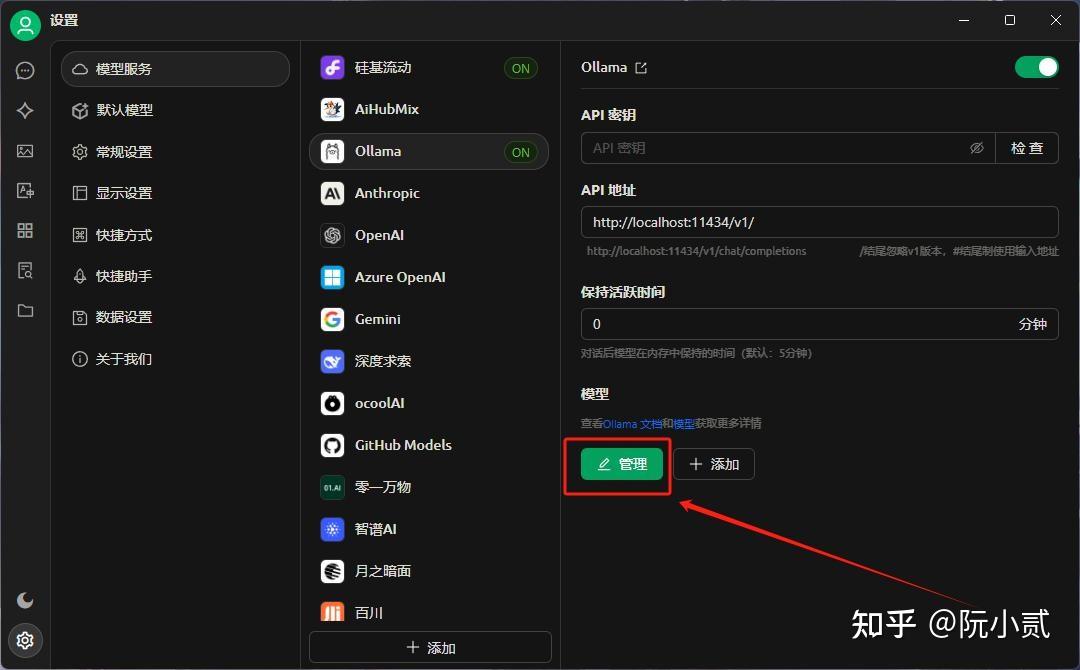The height and width of the screenshot is (670, 1080).
Task: Open 模型服务 settings section
Action: 176,69
